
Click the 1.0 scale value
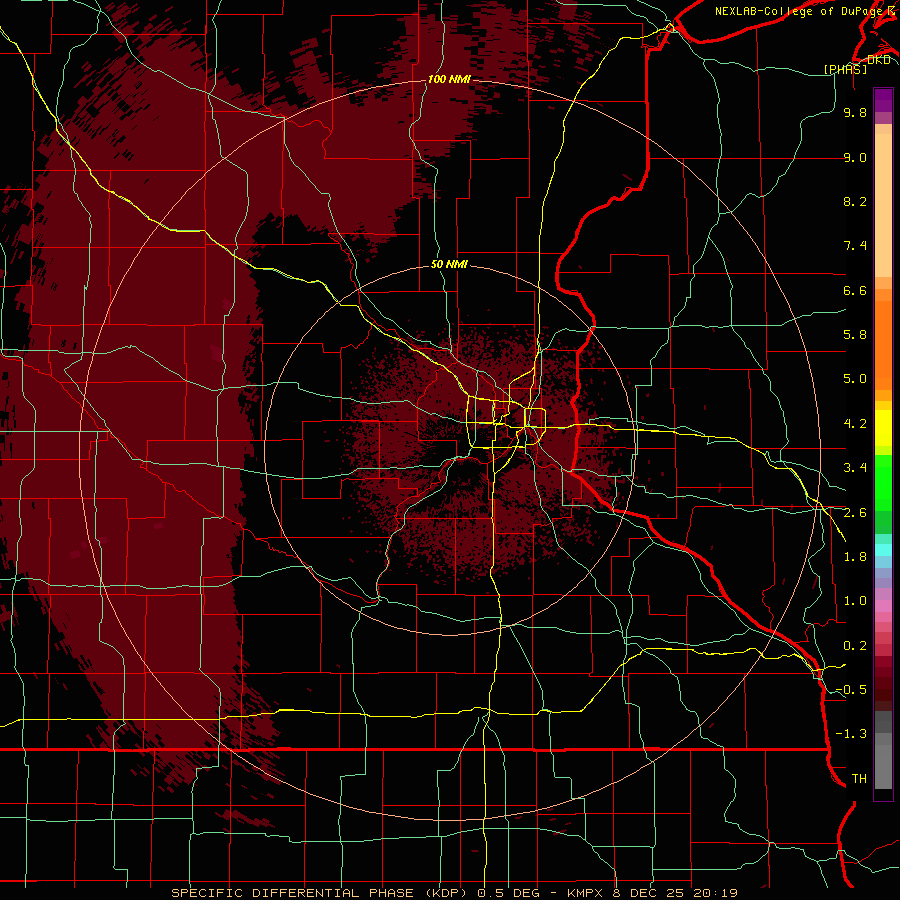coord(855,601)
